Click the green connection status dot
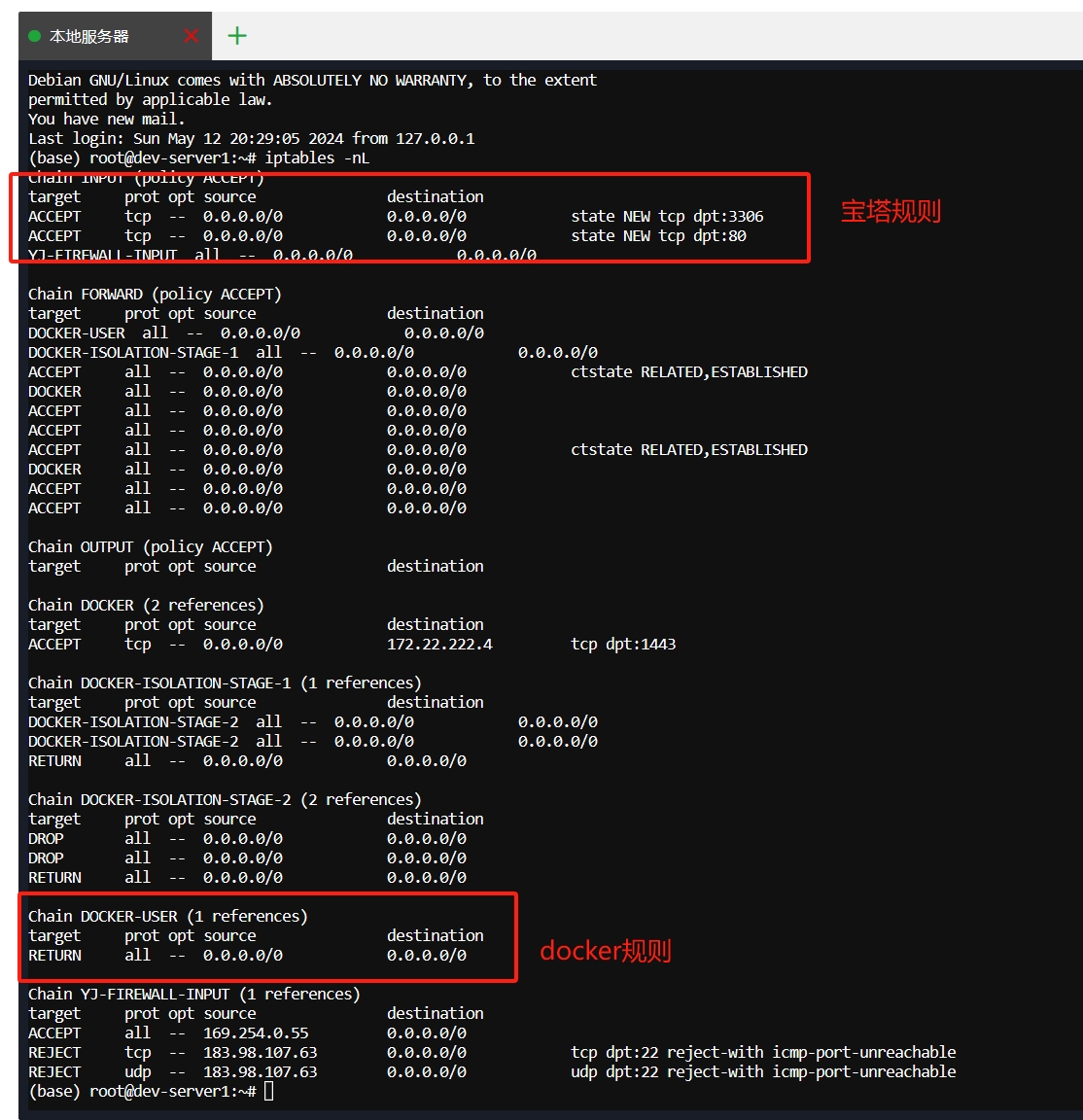This screenshot has width=1083, height=1120. 34,36
